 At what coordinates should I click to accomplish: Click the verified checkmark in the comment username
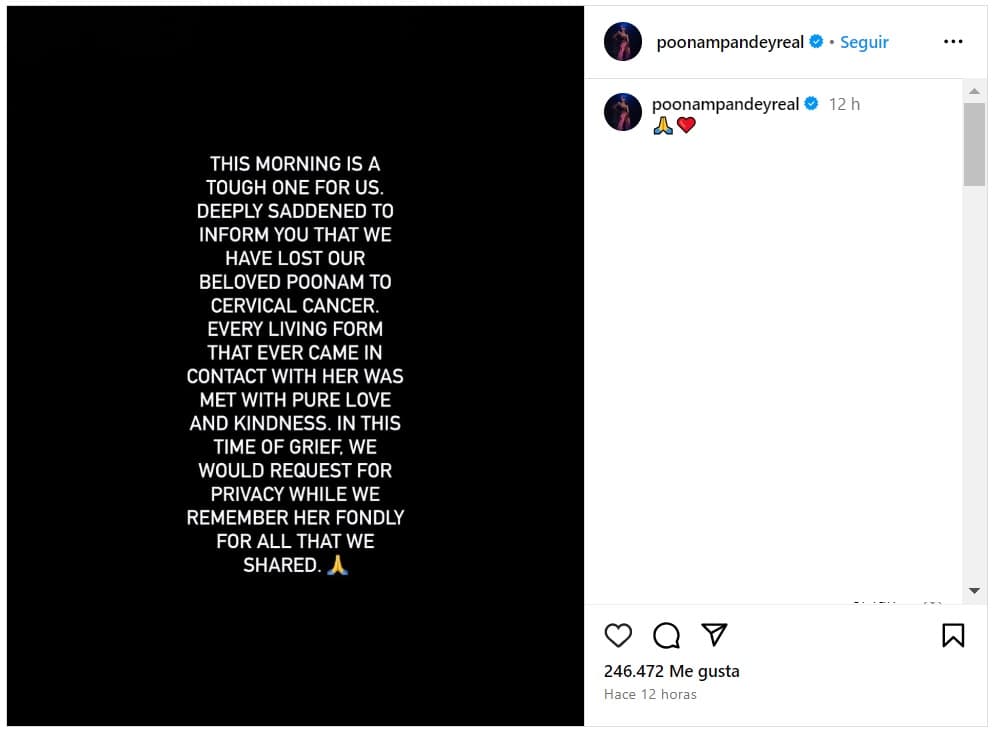812,103
